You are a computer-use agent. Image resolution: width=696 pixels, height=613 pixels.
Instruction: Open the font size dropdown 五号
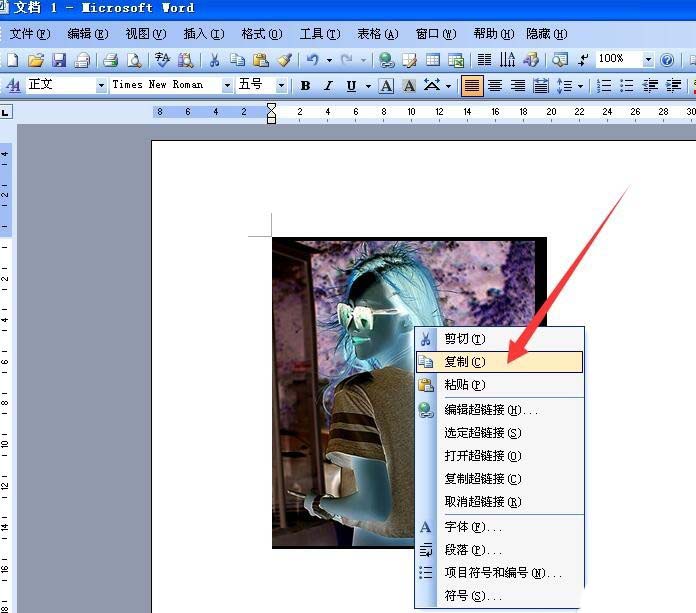pos(281,85)
